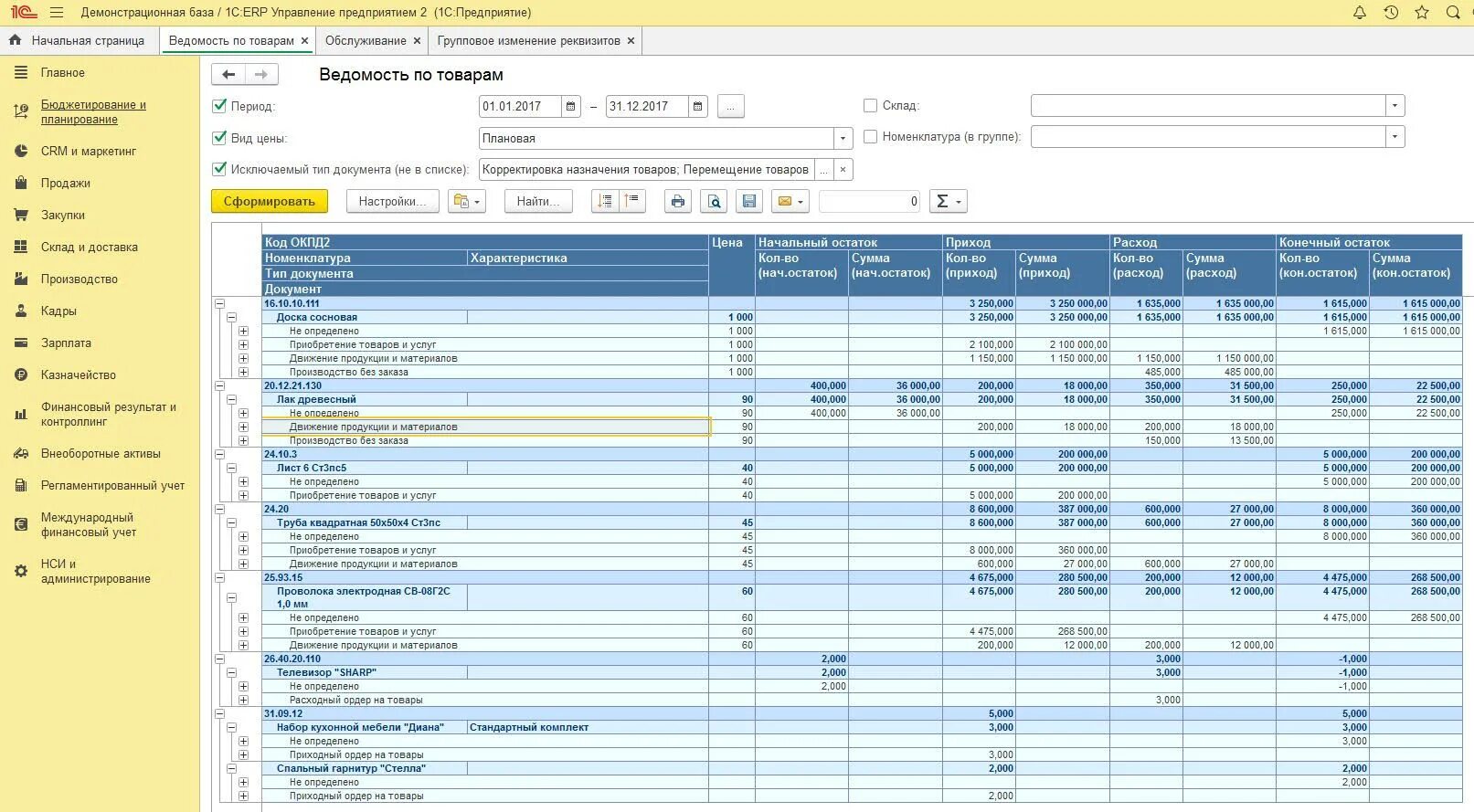The width and height of the screenshot is (1474, 812).
Task: Toggle Исключаемый тип документа checkbox
Action: click(219, 169)
